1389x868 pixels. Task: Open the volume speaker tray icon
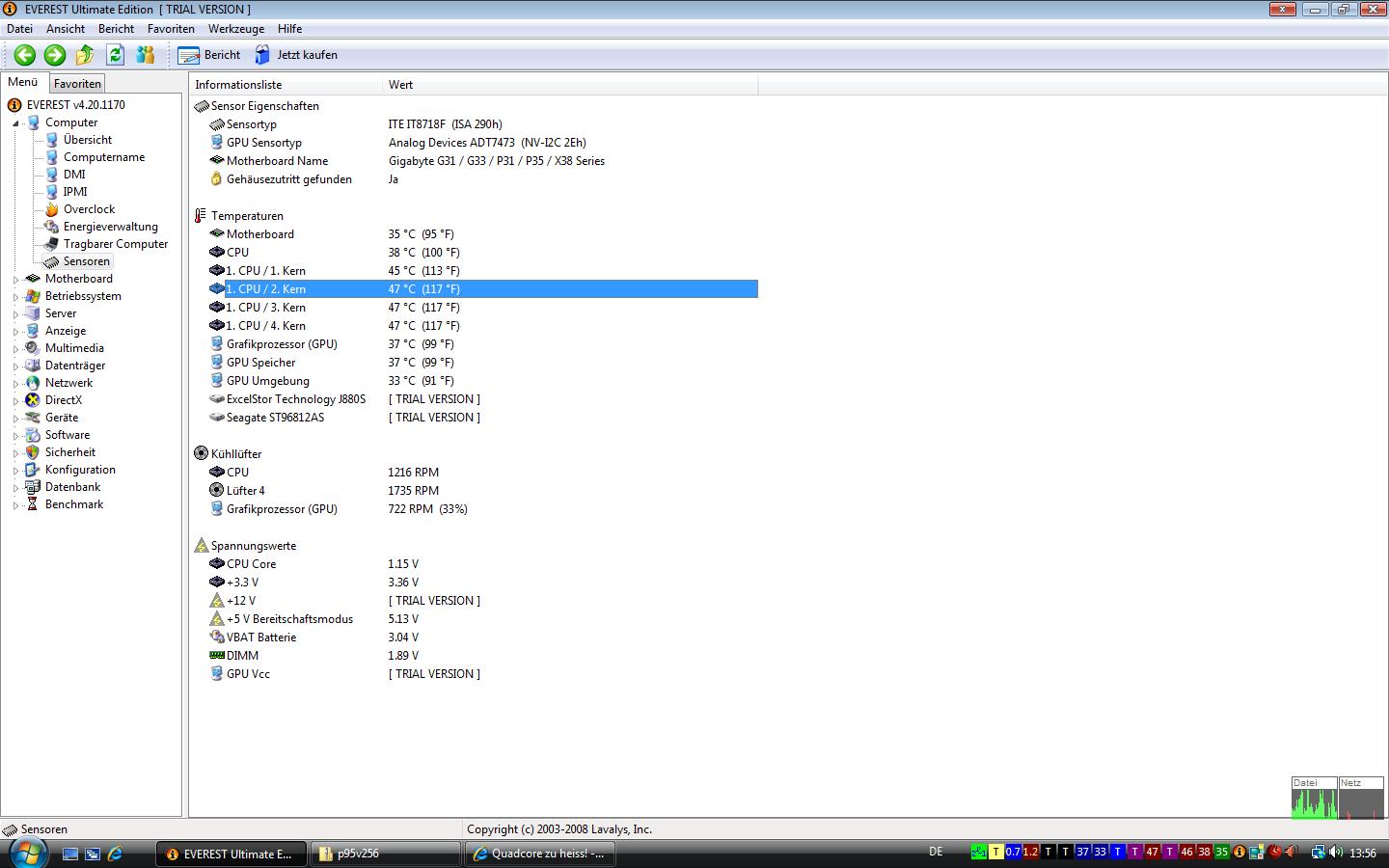pos(1336,852)
